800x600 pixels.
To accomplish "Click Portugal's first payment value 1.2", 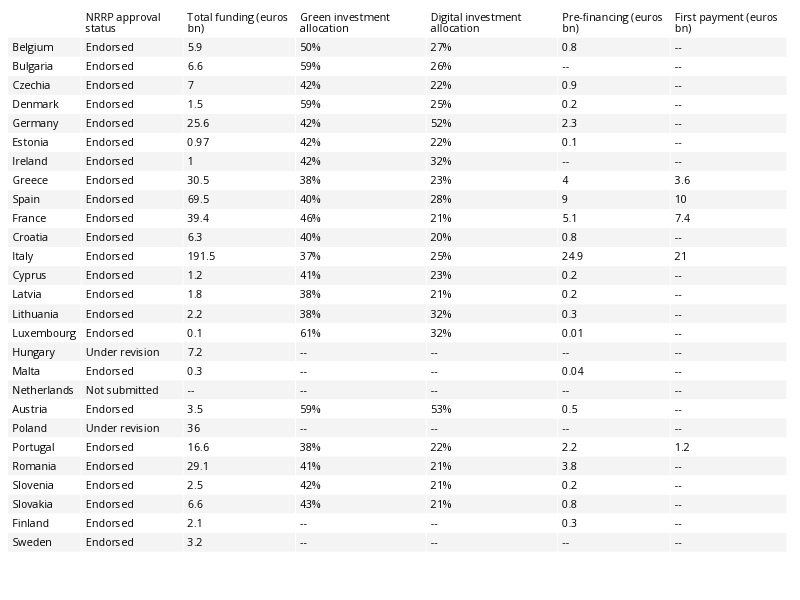I will tap(682, 447).
